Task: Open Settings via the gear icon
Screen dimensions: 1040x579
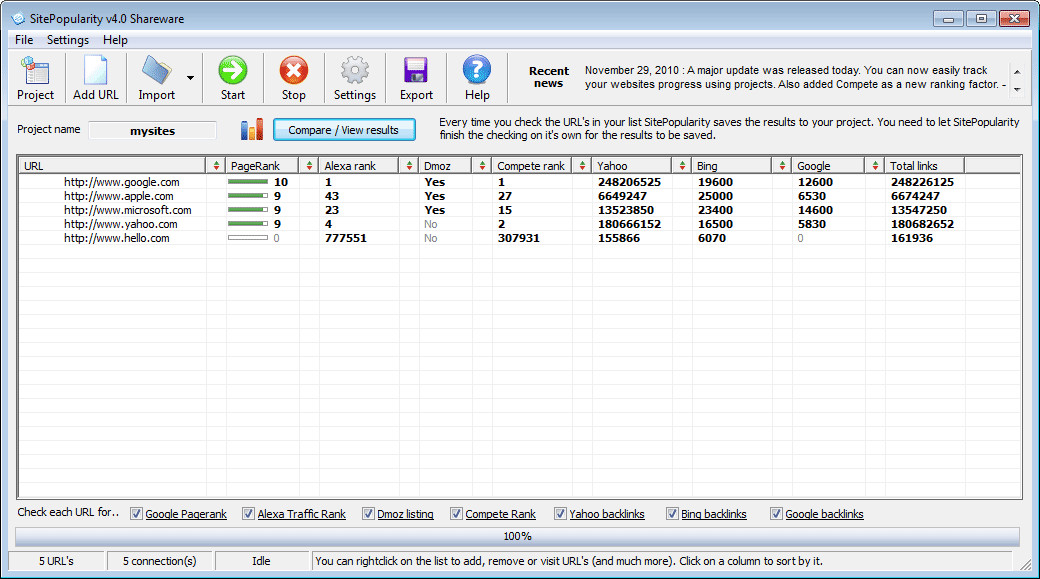Action: click(x=355, y=70)
